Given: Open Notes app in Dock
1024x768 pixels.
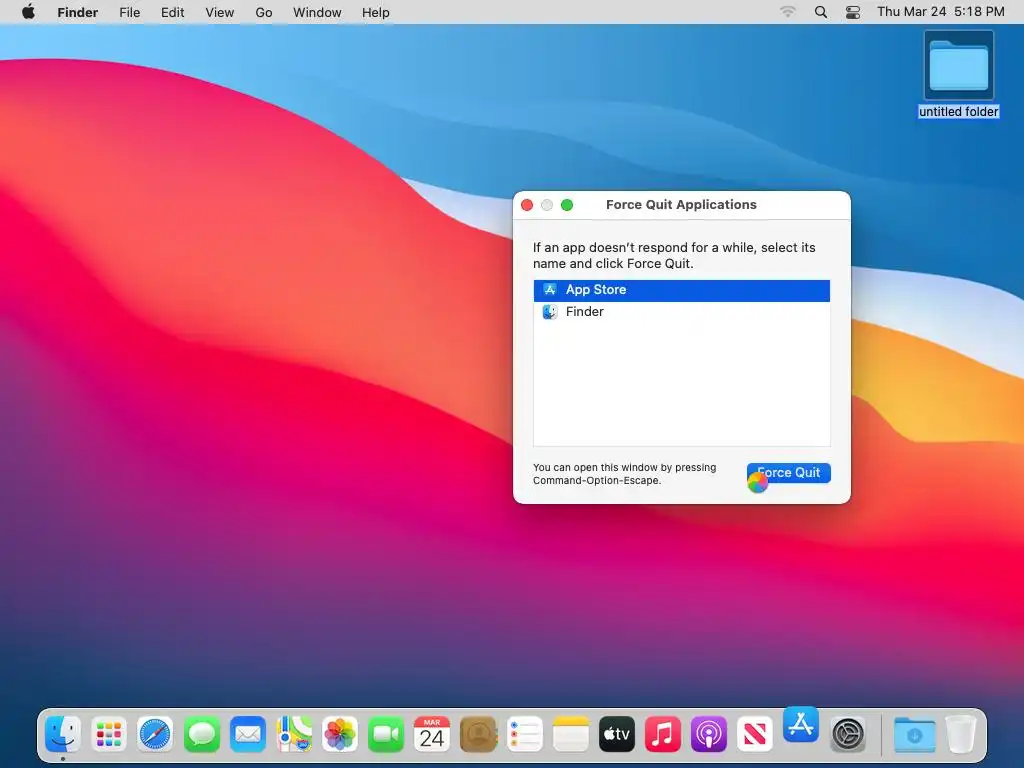Looking at the screenshot, I should [x=571, y=734].
